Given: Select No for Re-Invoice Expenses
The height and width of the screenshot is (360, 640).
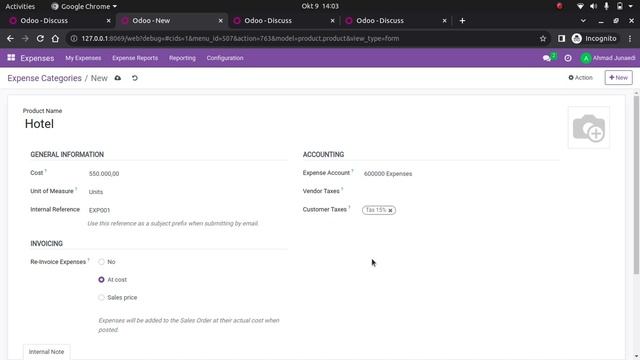Looking at the screenshot, I should click(101, 262).
